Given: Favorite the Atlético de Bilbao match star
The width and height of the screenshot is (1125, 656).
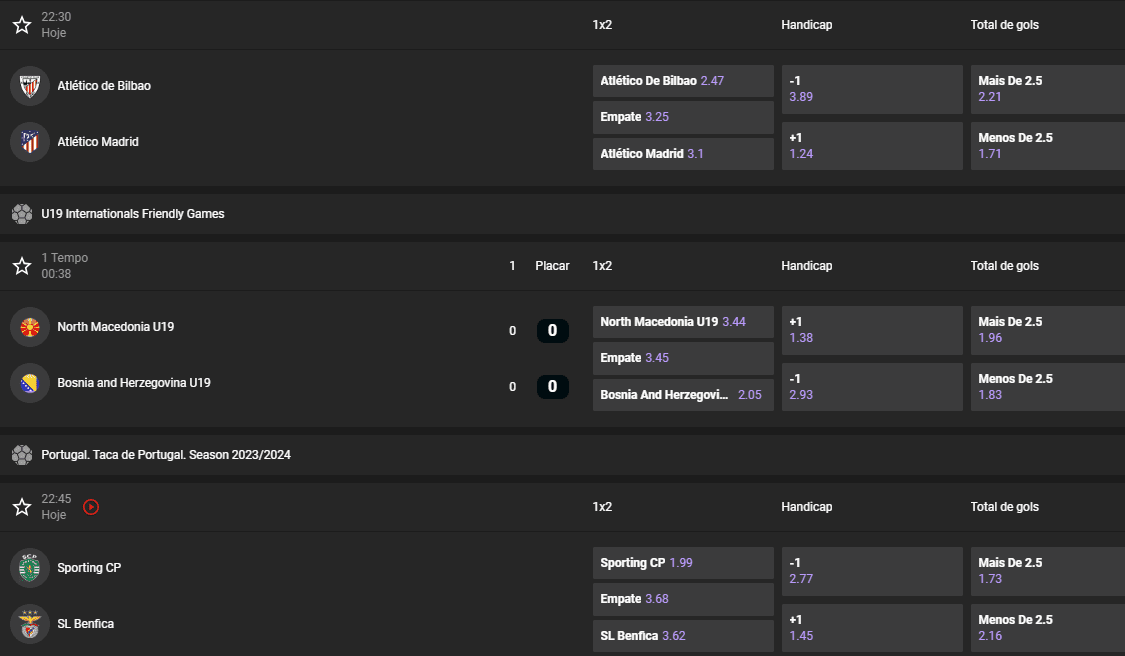Looking at the screenshot, I should 22,25.
